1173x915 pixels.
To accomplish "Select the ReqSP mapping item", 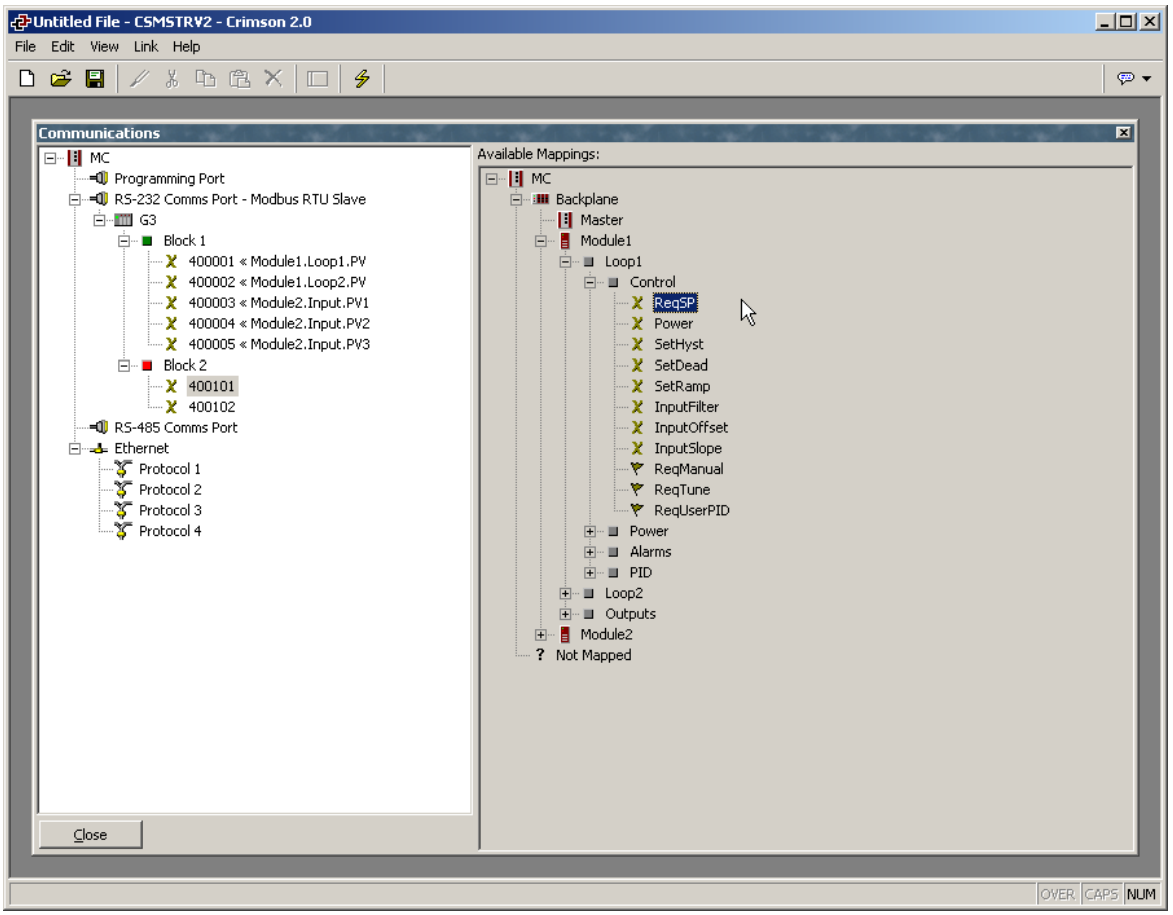I will pyautogui.click(x=675, y=303).
